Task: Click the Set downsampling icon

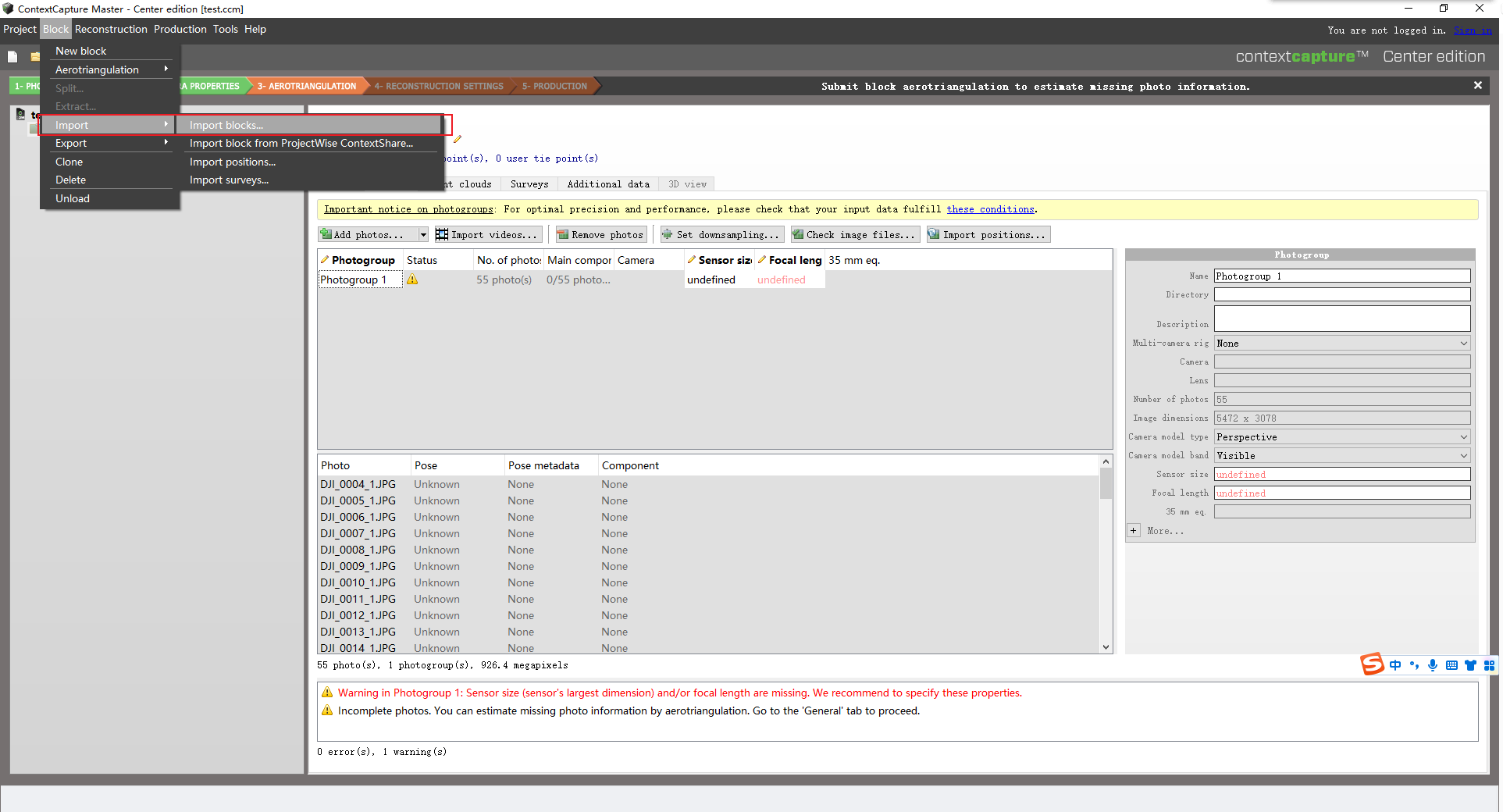Action: point(668,234)
